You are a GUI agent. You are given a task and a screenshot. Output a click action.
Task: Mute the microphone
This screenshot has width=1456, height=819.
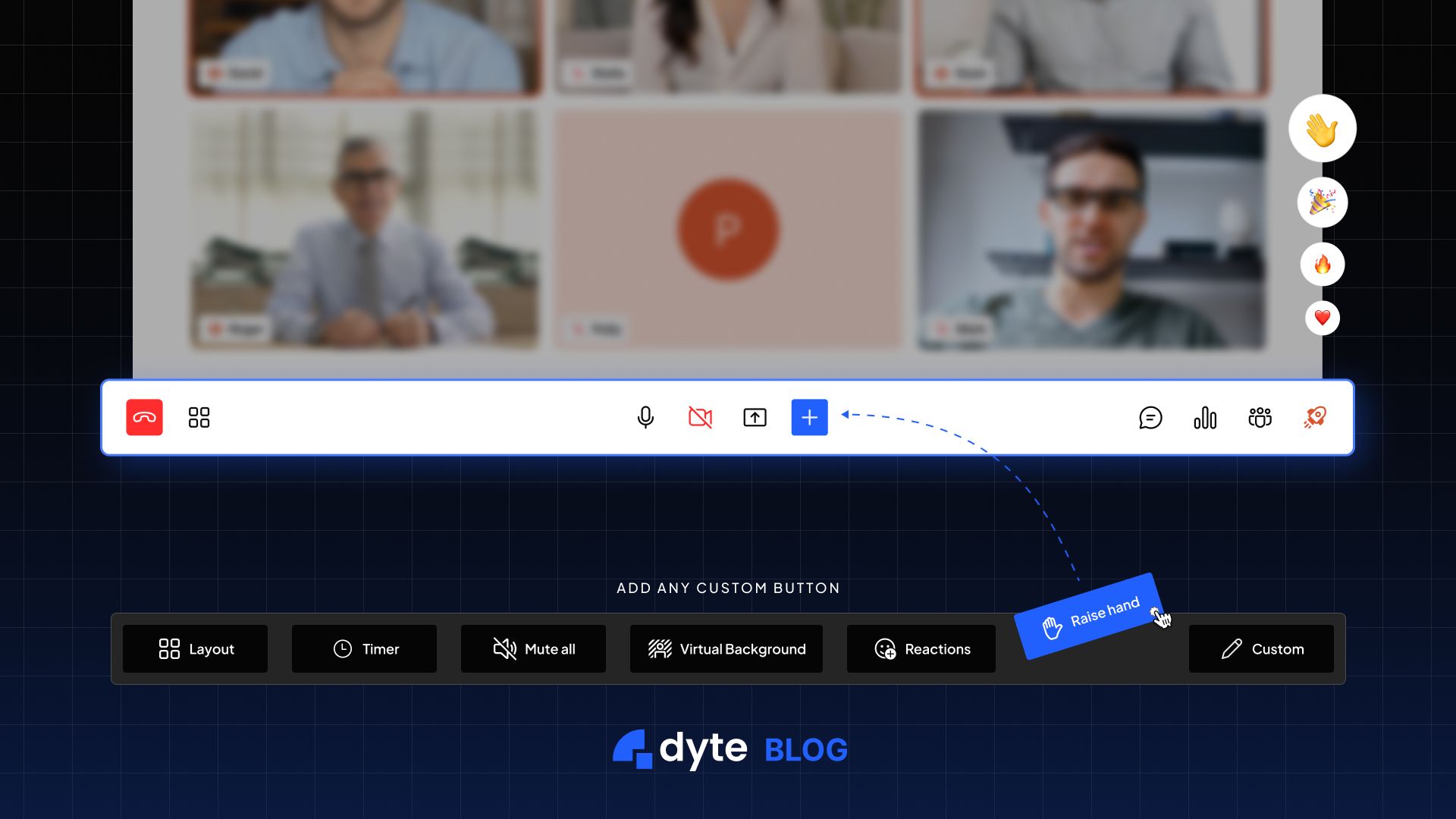click(x=645, y=418)
